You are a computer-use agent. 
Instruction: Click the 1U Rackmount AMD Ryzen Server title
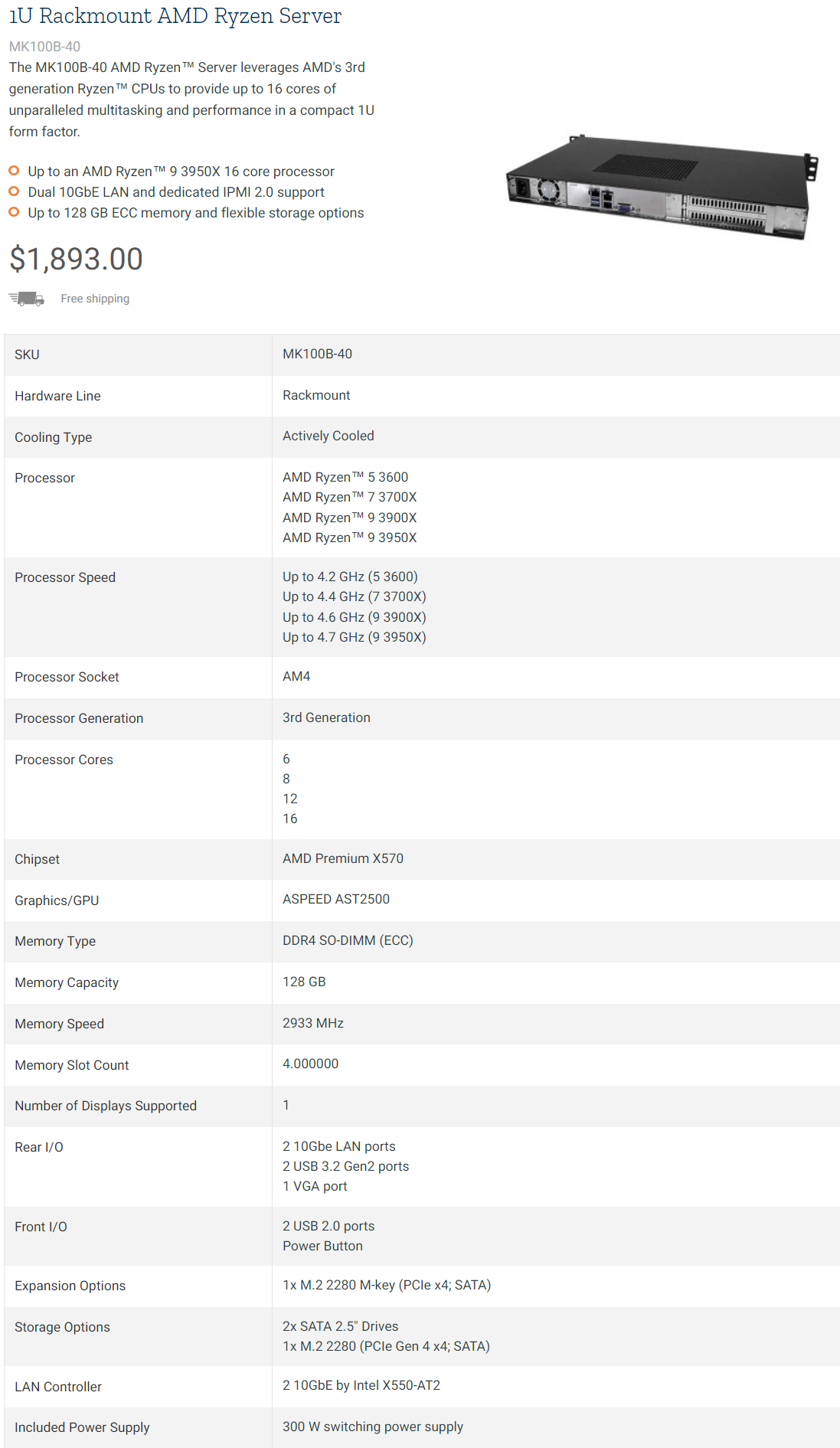175,16
